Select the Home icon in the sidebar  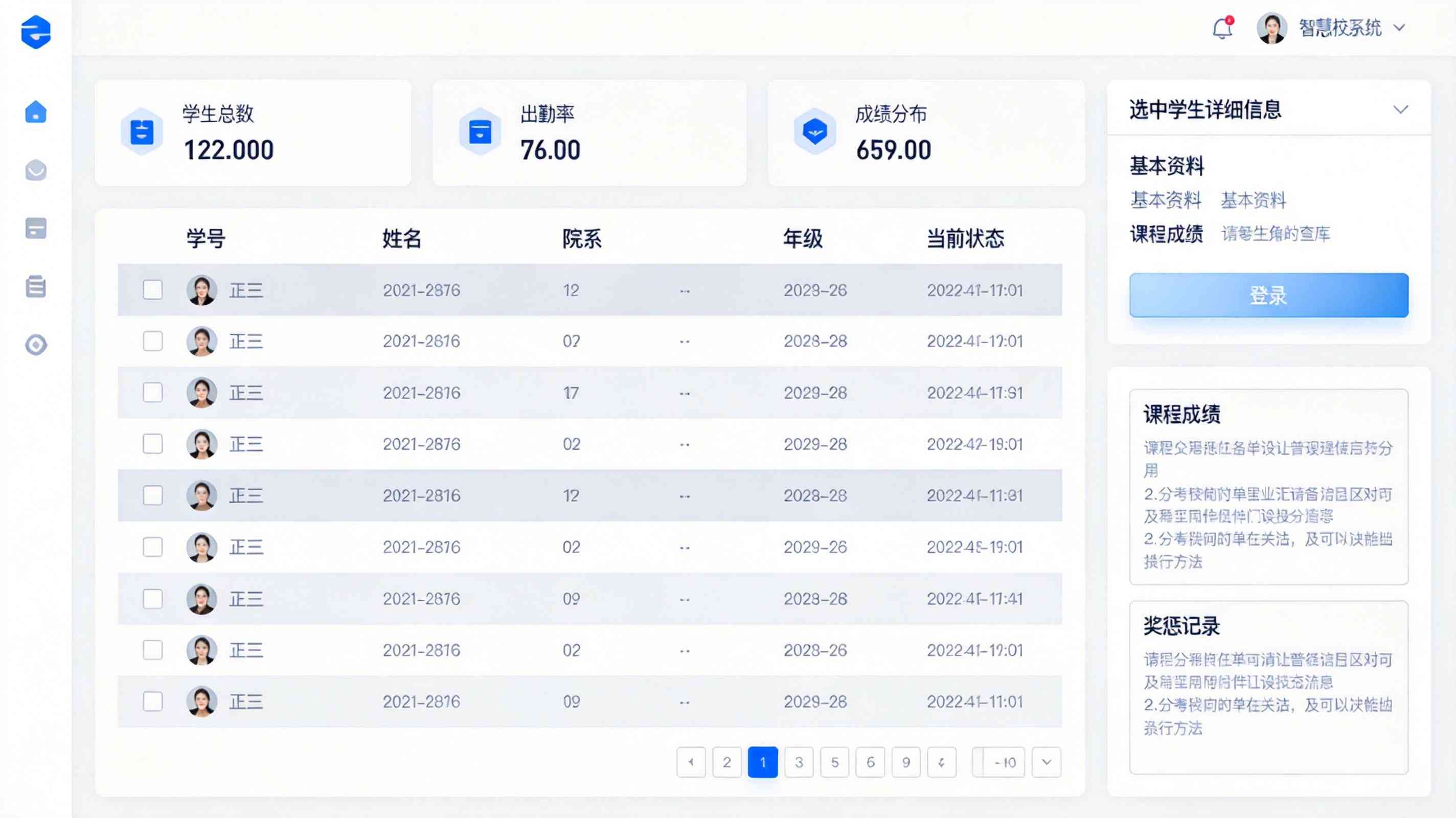36,112
